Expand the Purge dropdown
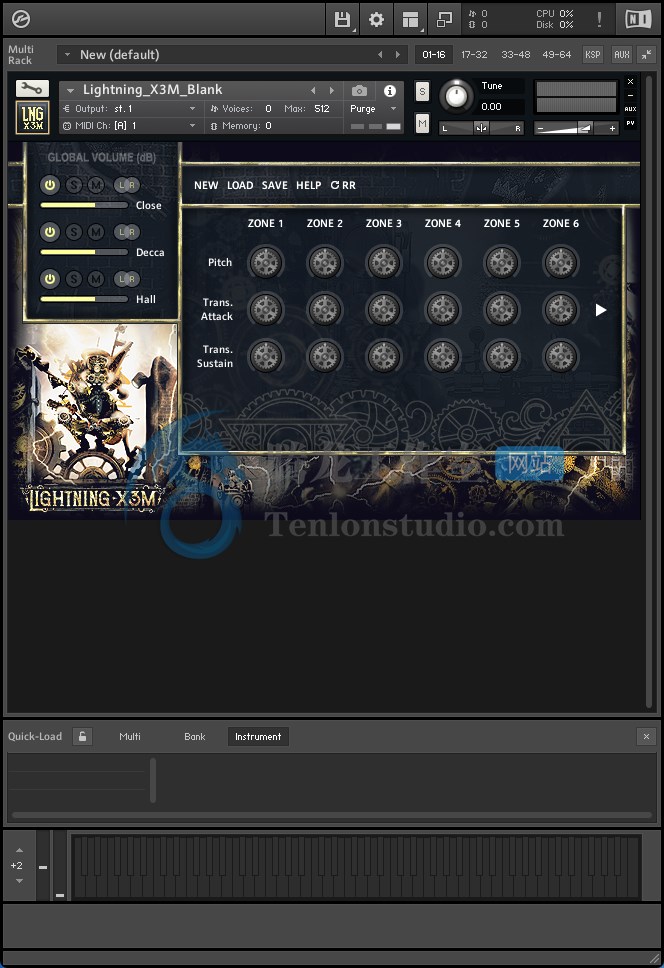 373,109
